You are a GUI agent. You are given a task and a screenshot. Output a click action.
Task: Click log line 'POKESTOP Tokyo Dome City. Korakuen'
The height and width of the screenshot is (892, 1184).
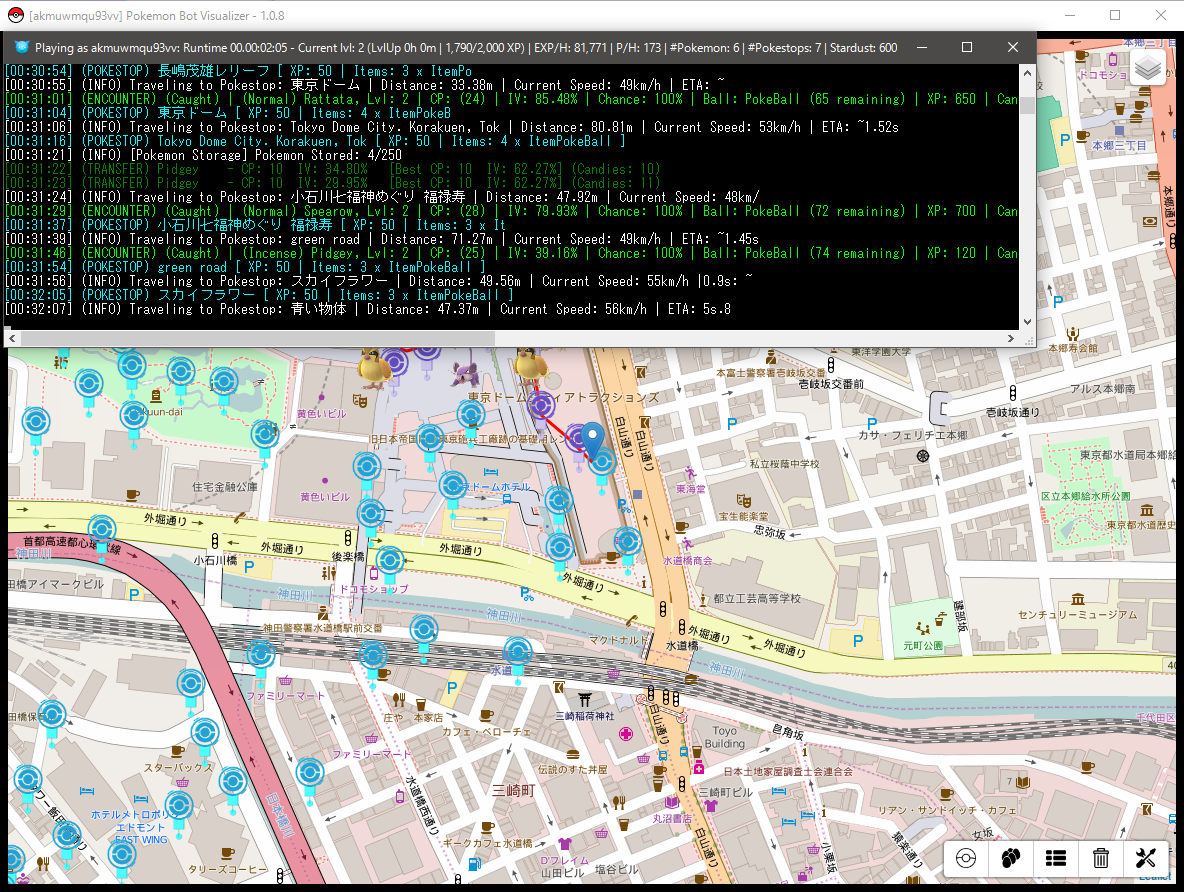316,141
